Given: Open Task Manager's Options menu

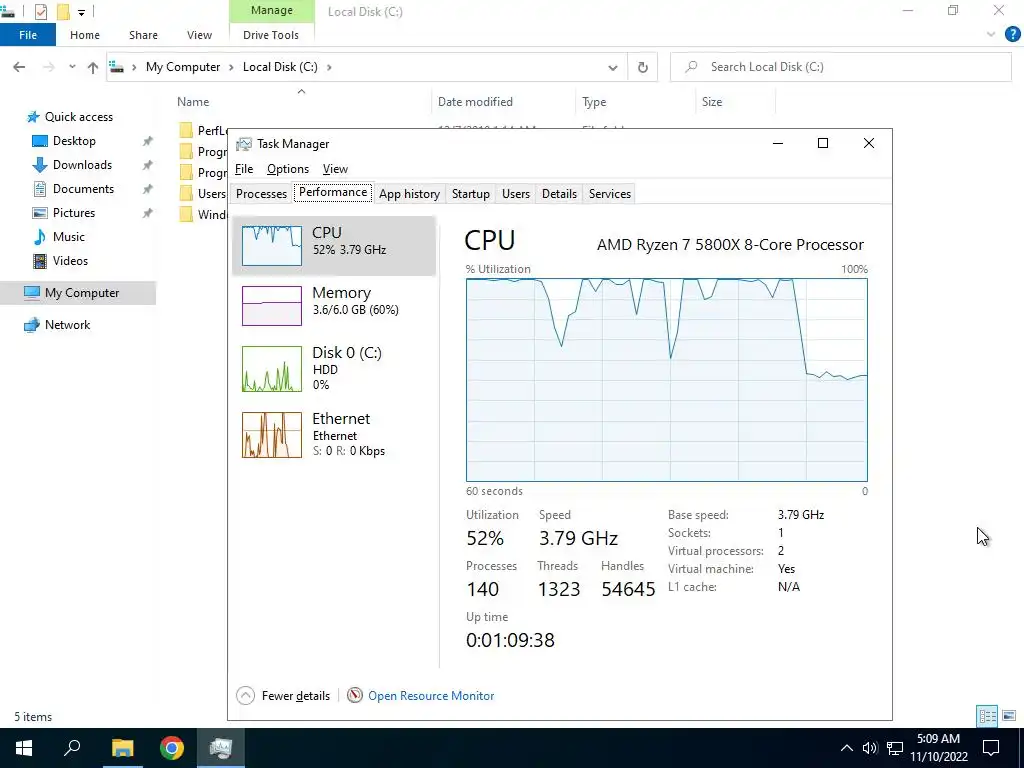Looking at the screenshot, I should click(x=288, y=169).
